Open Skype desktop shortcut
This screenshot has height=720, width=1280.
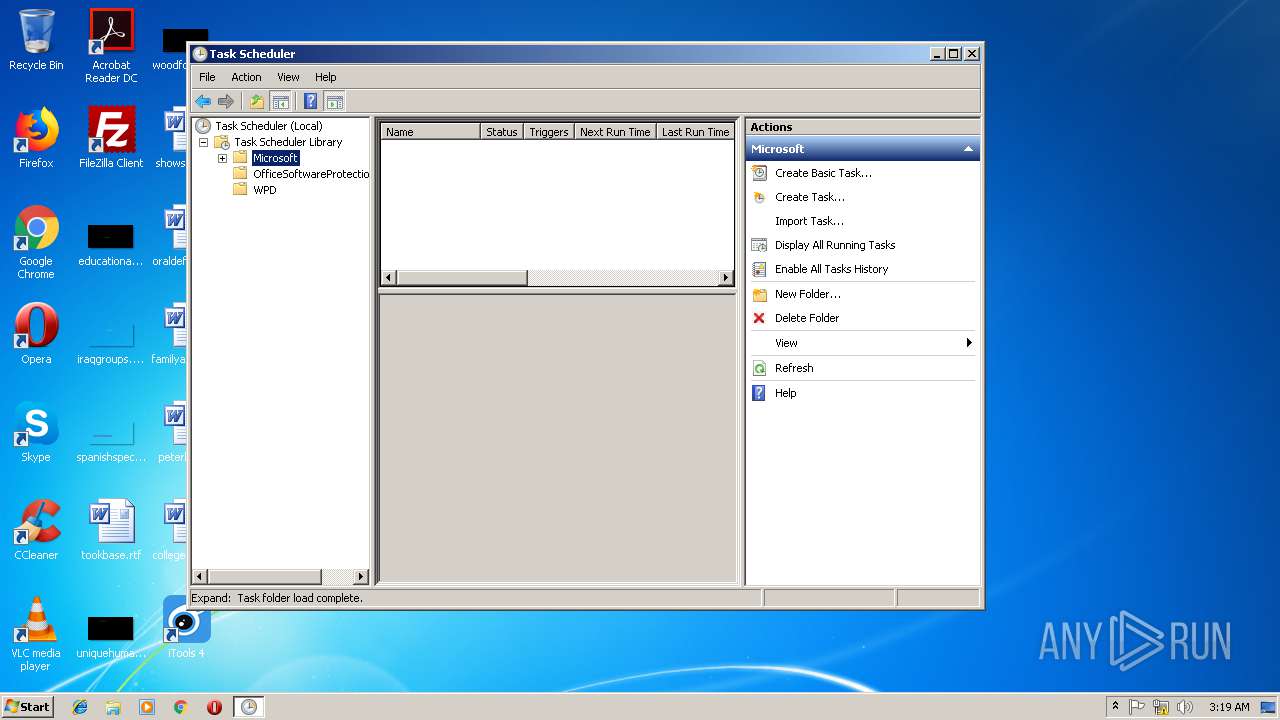pos(36,432)
